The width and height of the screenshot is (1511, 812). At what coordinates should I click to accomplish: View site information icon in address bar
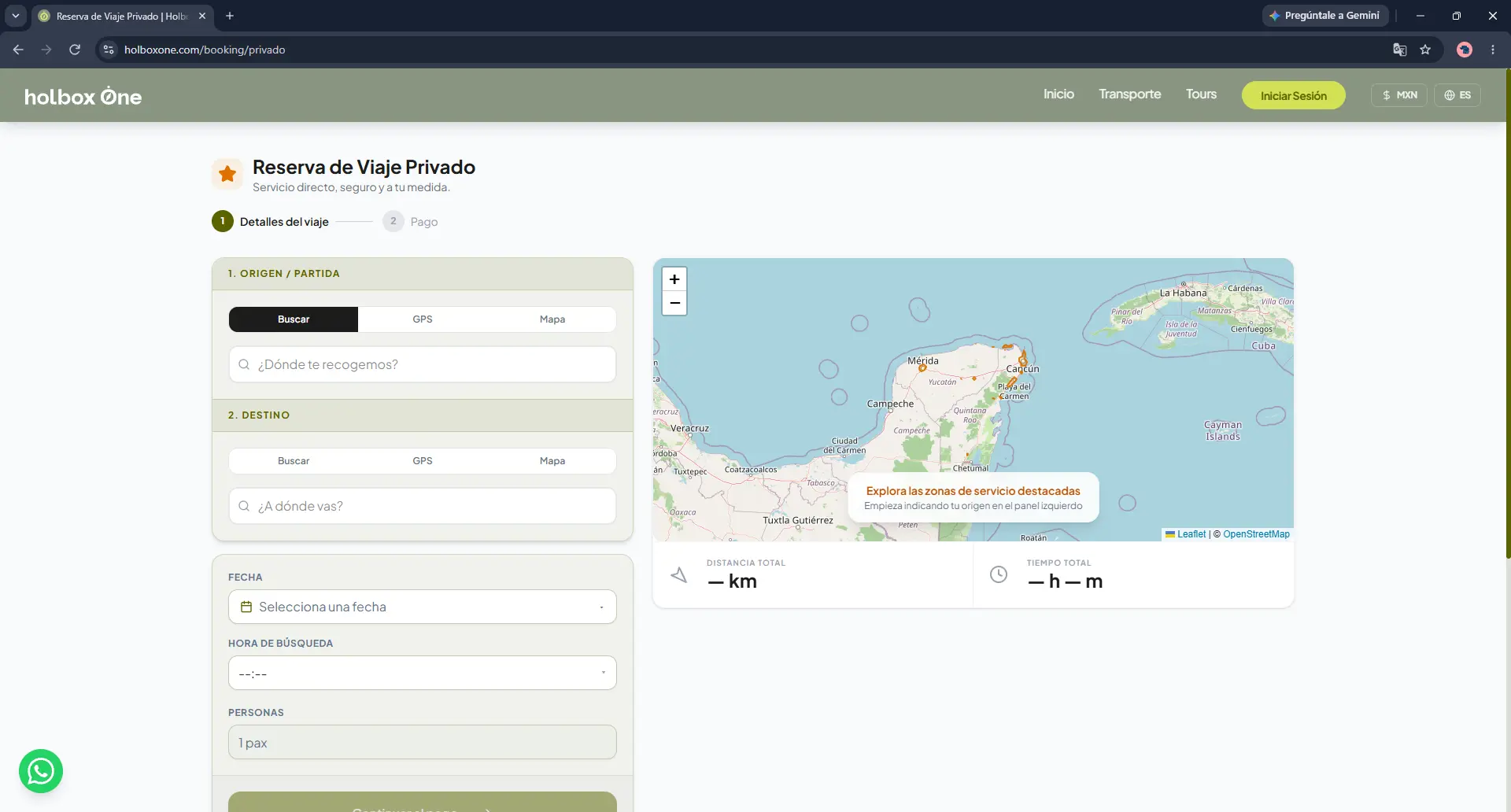[x=109, y=50]
